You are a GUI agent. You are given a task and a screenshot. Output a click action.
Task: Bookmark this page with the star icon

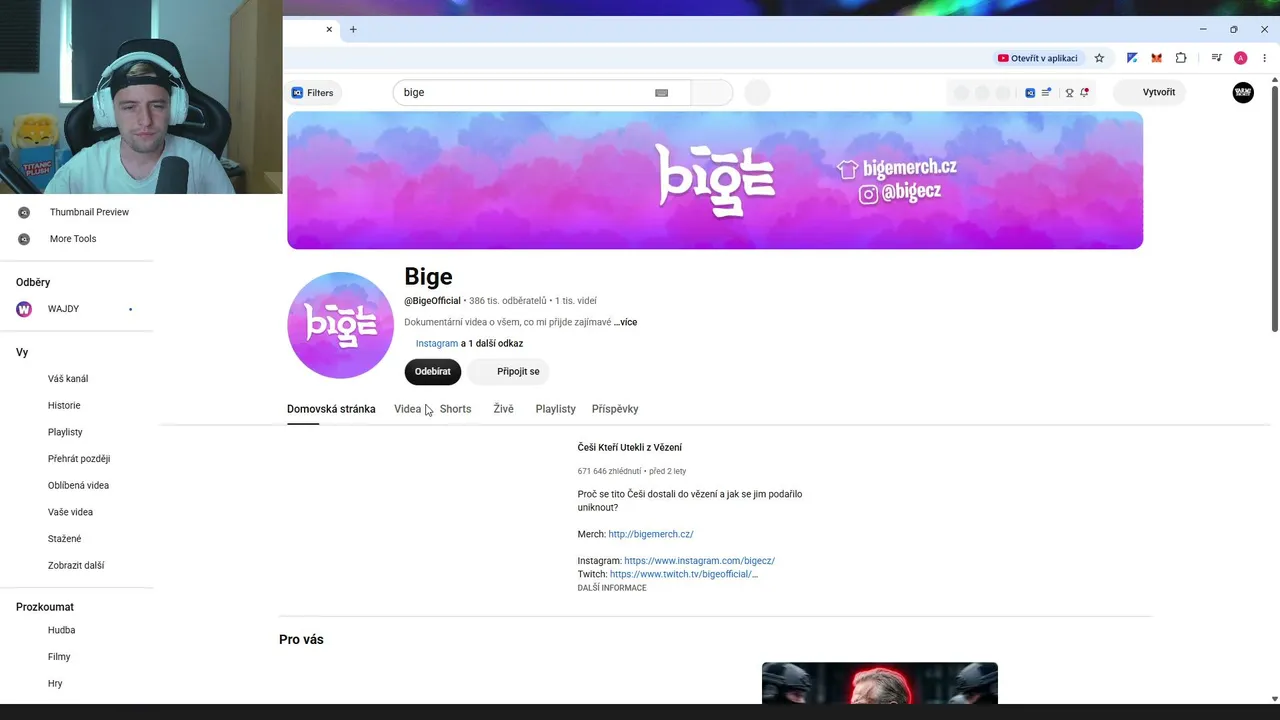[x=1099, y=58]
